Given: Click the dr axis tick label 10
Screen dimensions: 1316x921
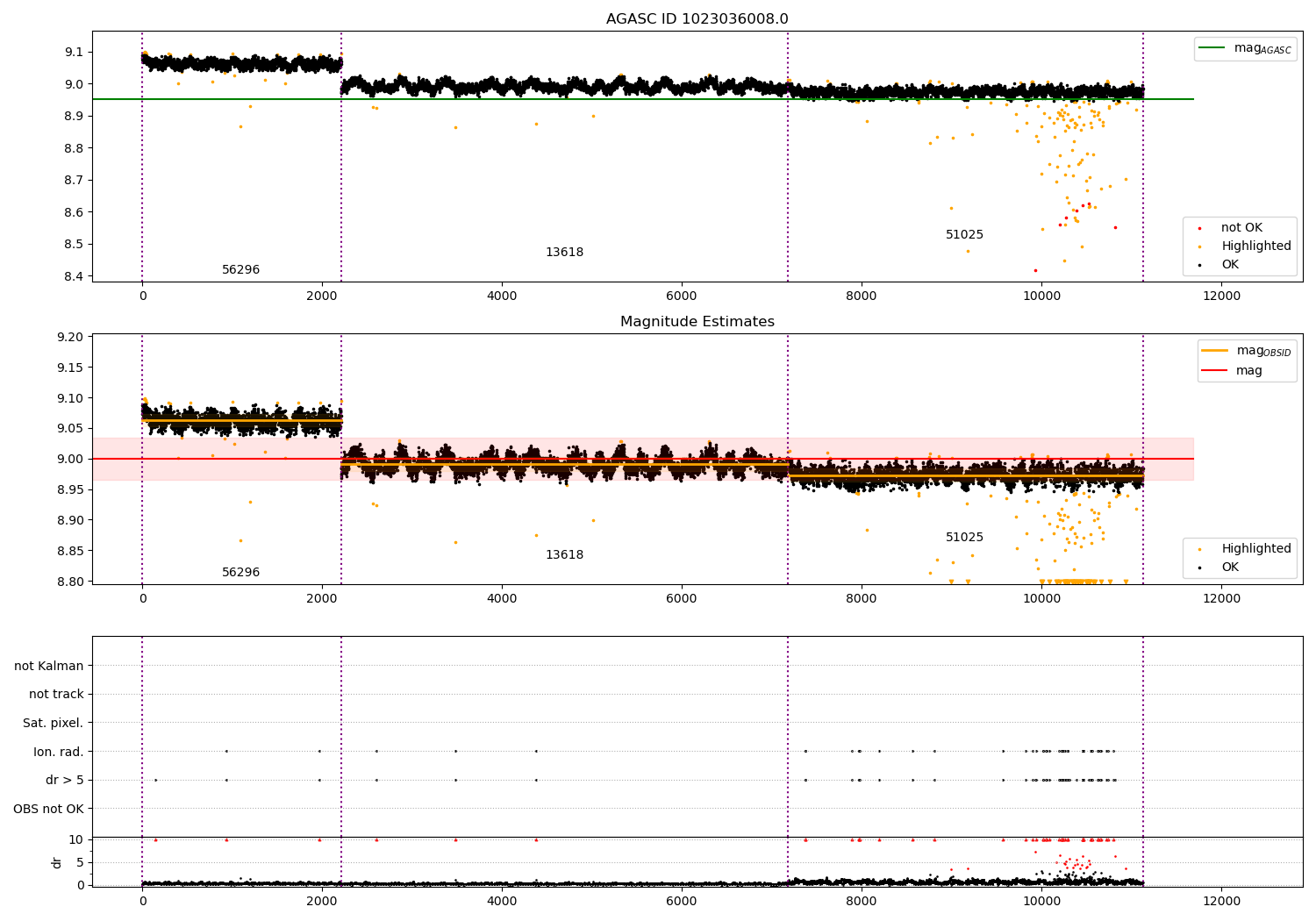Looking at the screenshot, I should click(x=76, y=839).
